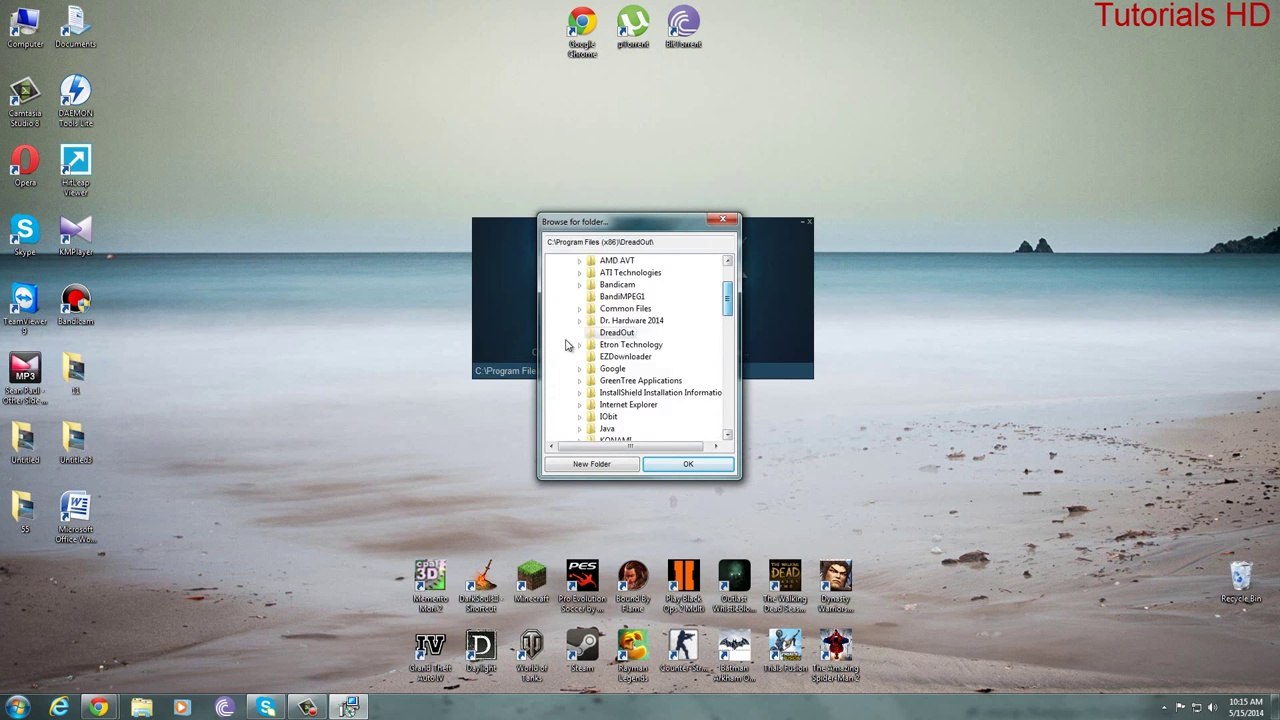Image resolution: width=1280 pixels, height=720 pixels.
Task: Open Microsoft Office Word desktop shortcut
Action: (x=75, y=517)
